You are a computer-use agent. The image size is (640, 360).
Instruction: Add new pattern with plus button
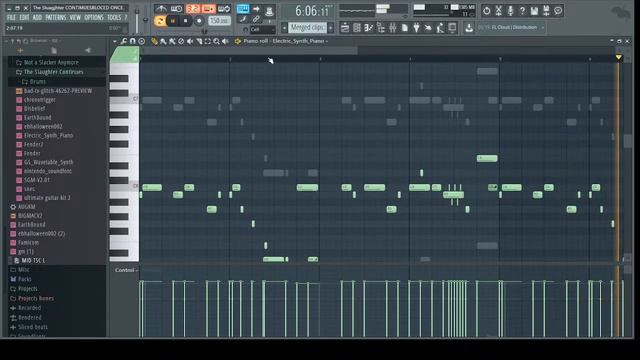click(331, 28)
